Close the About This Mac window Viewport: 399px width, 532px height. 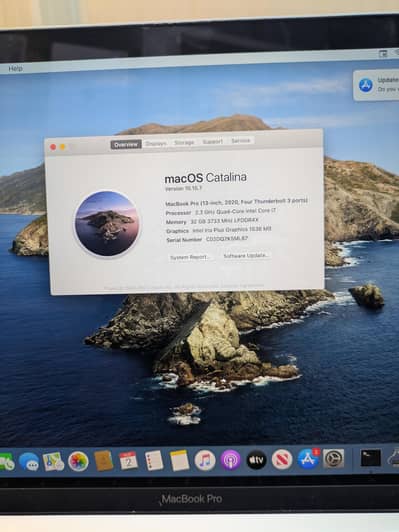[x=53, y=147]
